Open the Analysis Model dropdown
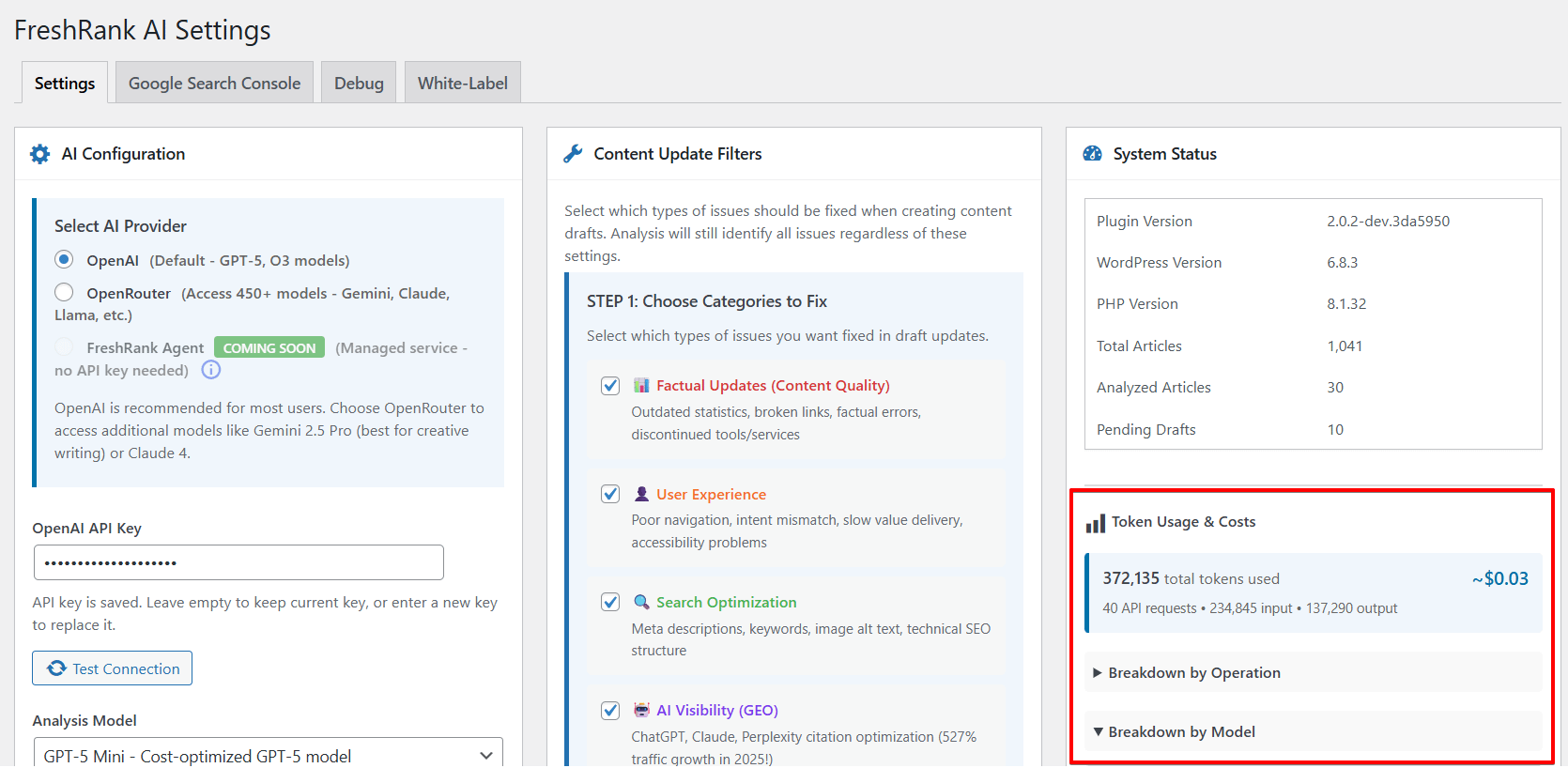Viewport: 1568px width, 768px height. pos(269,754)
